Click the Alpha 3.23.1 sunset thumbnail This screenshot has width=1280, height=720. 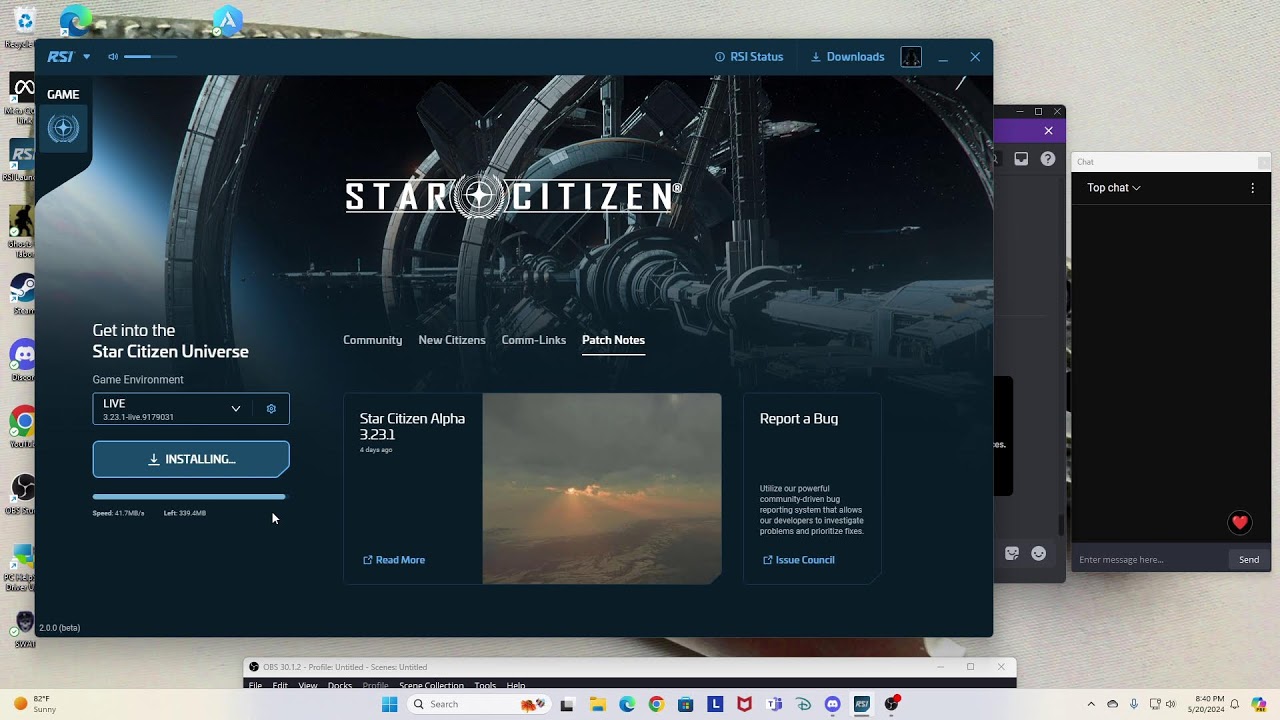(602, 488)
